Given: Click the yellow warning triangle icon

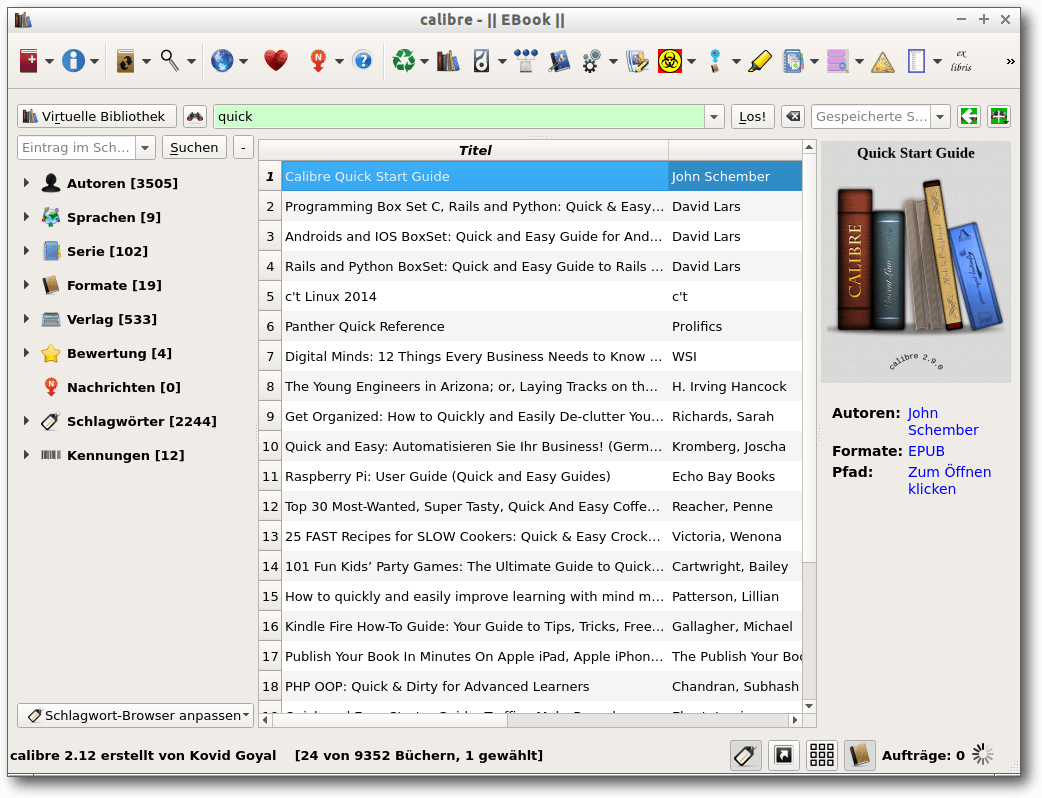Looking at the screenshot, I should click(x=883, y=62).
